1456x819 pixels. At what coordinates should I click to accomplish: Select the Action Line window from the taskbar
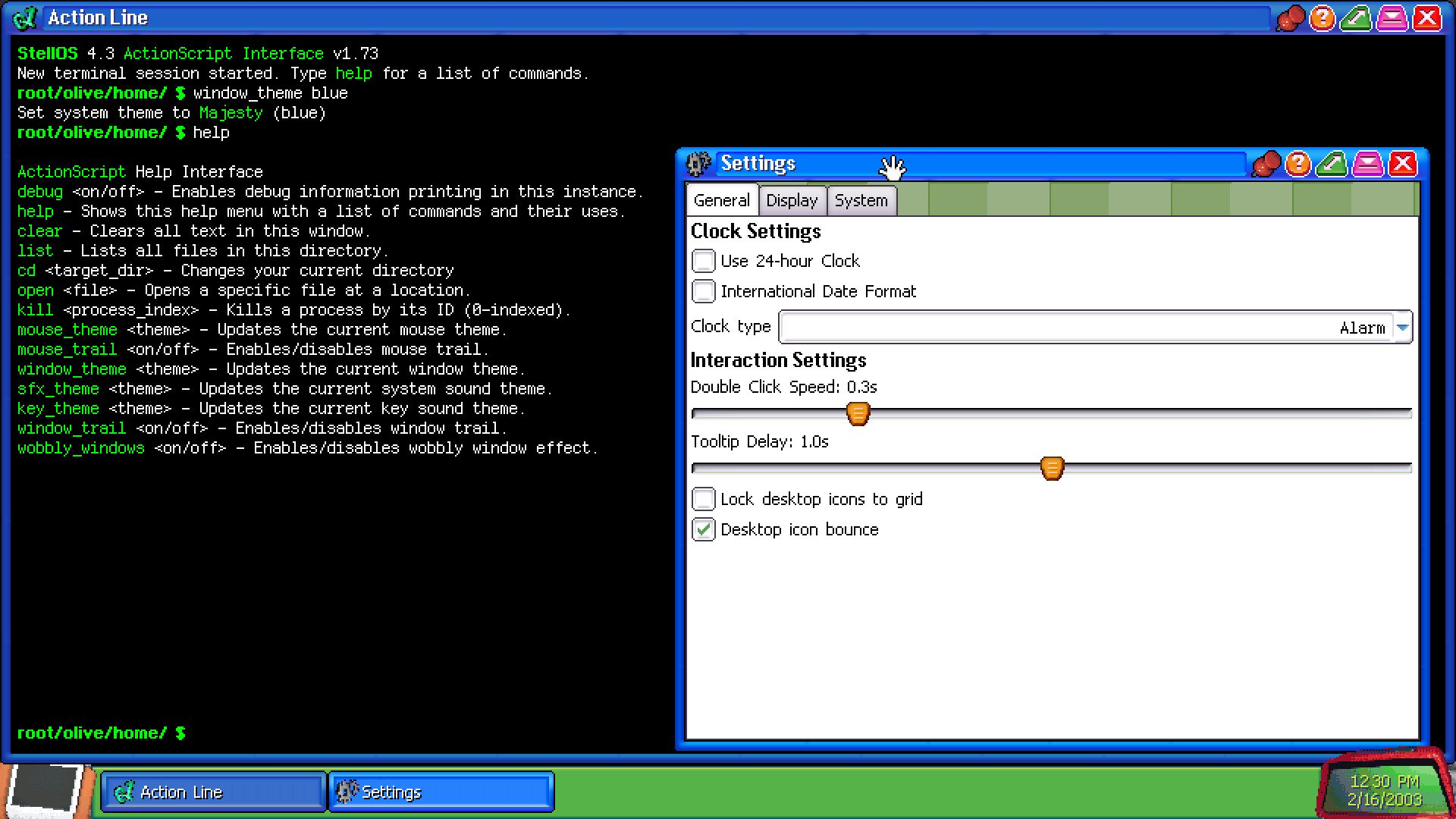pos(212,792)
